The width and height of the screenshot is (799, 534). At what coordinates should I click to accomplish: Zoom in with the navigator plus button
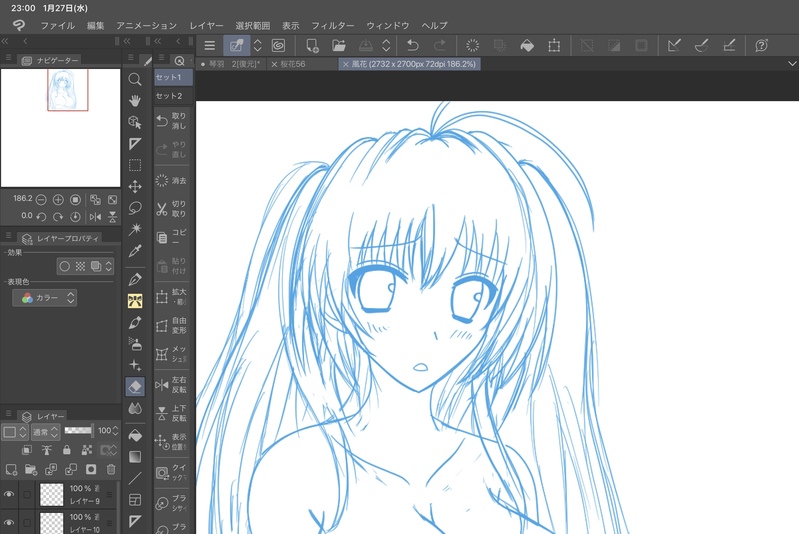[58, 200]
